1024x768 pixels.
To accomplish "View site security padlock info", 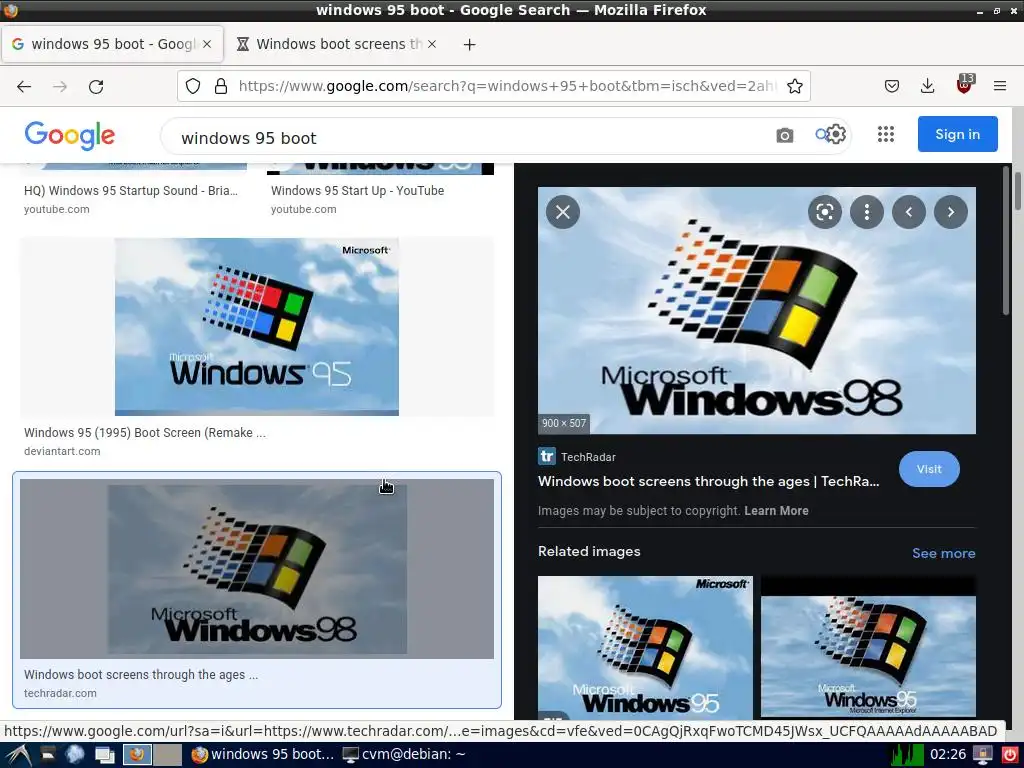I will pyautogui.click(x=221, y=86).
